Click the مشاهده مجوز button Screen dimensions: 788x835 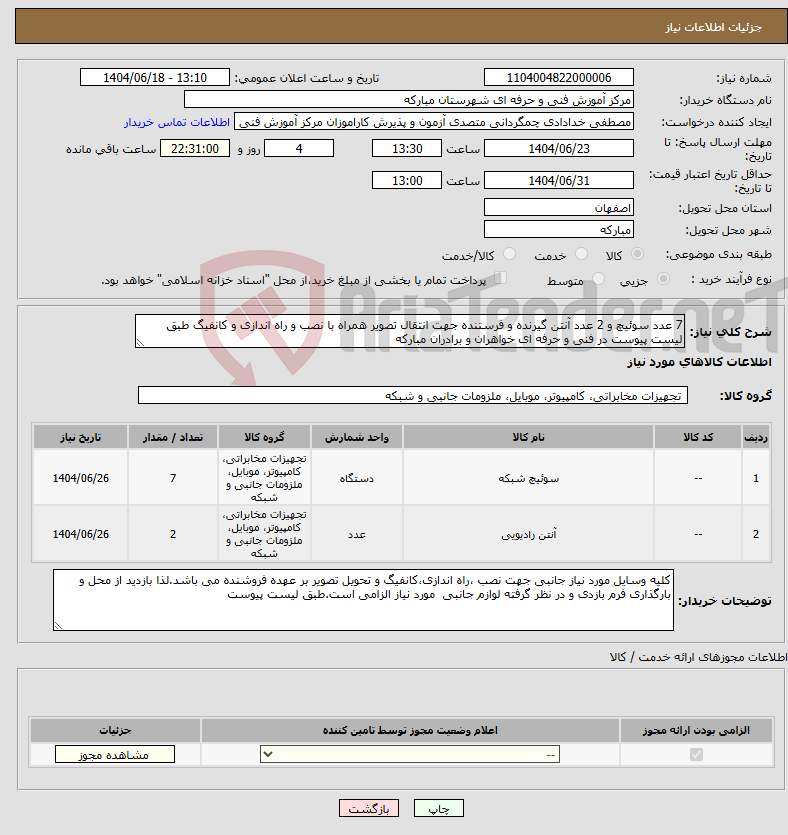(x=114, y=755)
